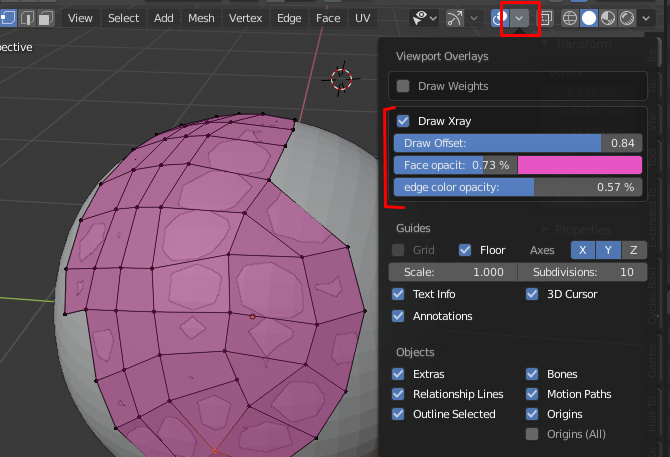Select solid viewport shading

coord(590,18)
